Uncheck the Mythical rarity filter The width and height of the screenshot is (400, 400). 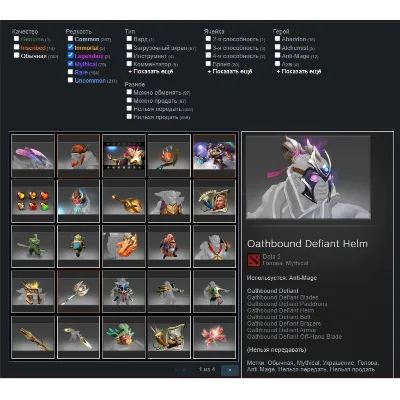pos(70,64)
